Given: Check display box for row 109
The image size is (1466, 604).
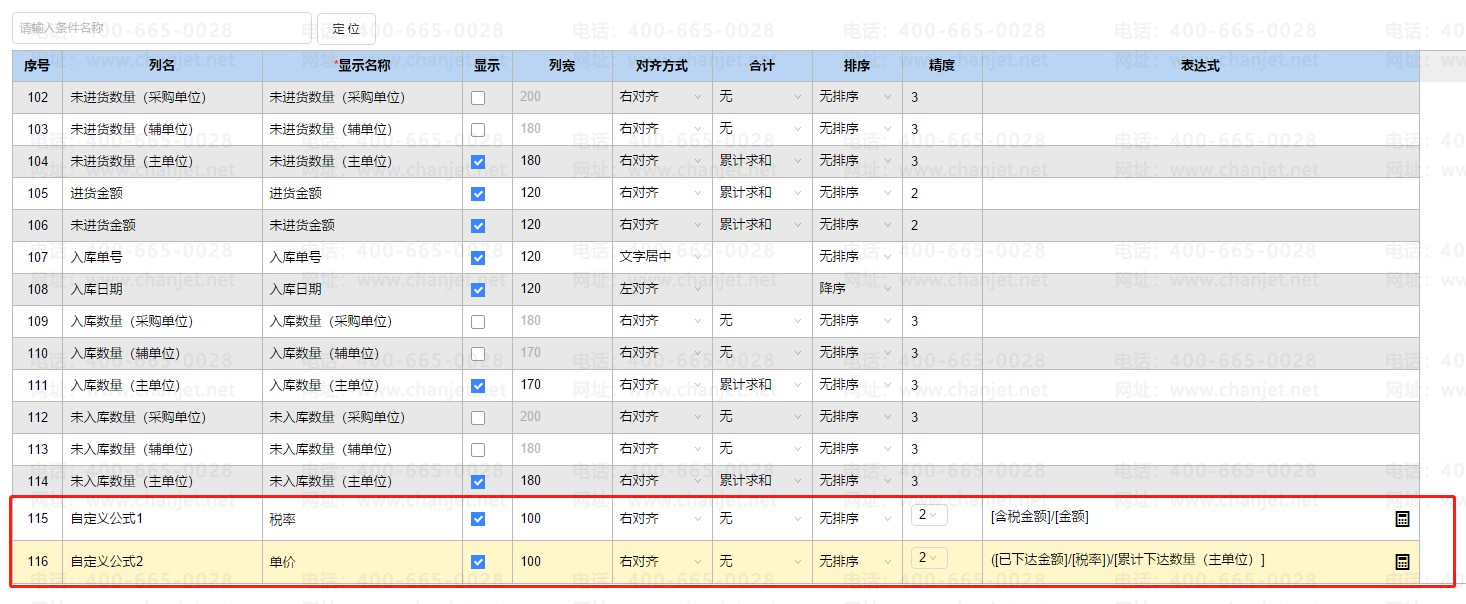Looking at the screenshot, I should 478,322.
